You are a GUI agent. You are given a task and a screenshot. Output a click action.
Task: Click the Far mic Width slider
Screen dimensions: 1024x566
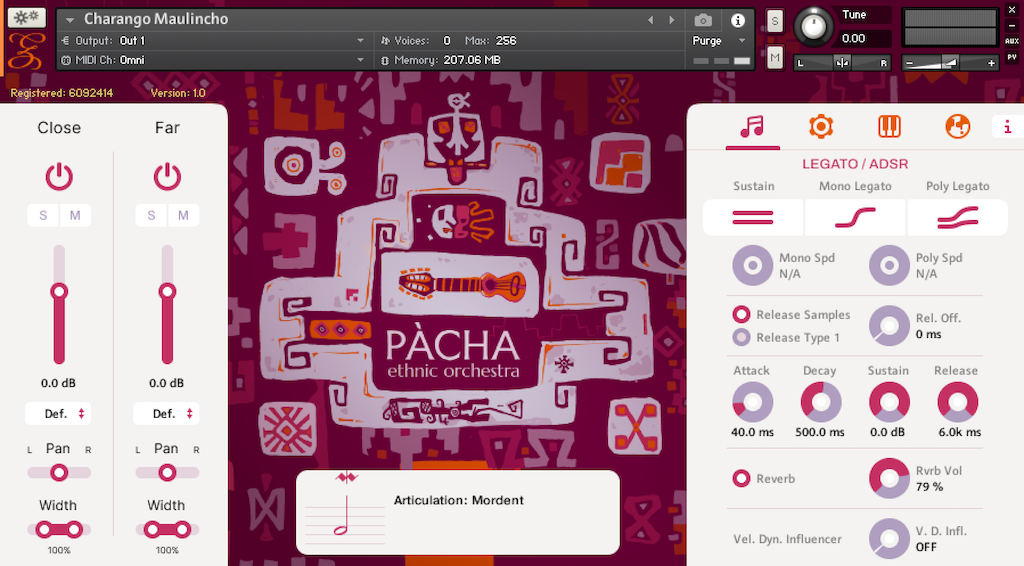pos(167,529)
